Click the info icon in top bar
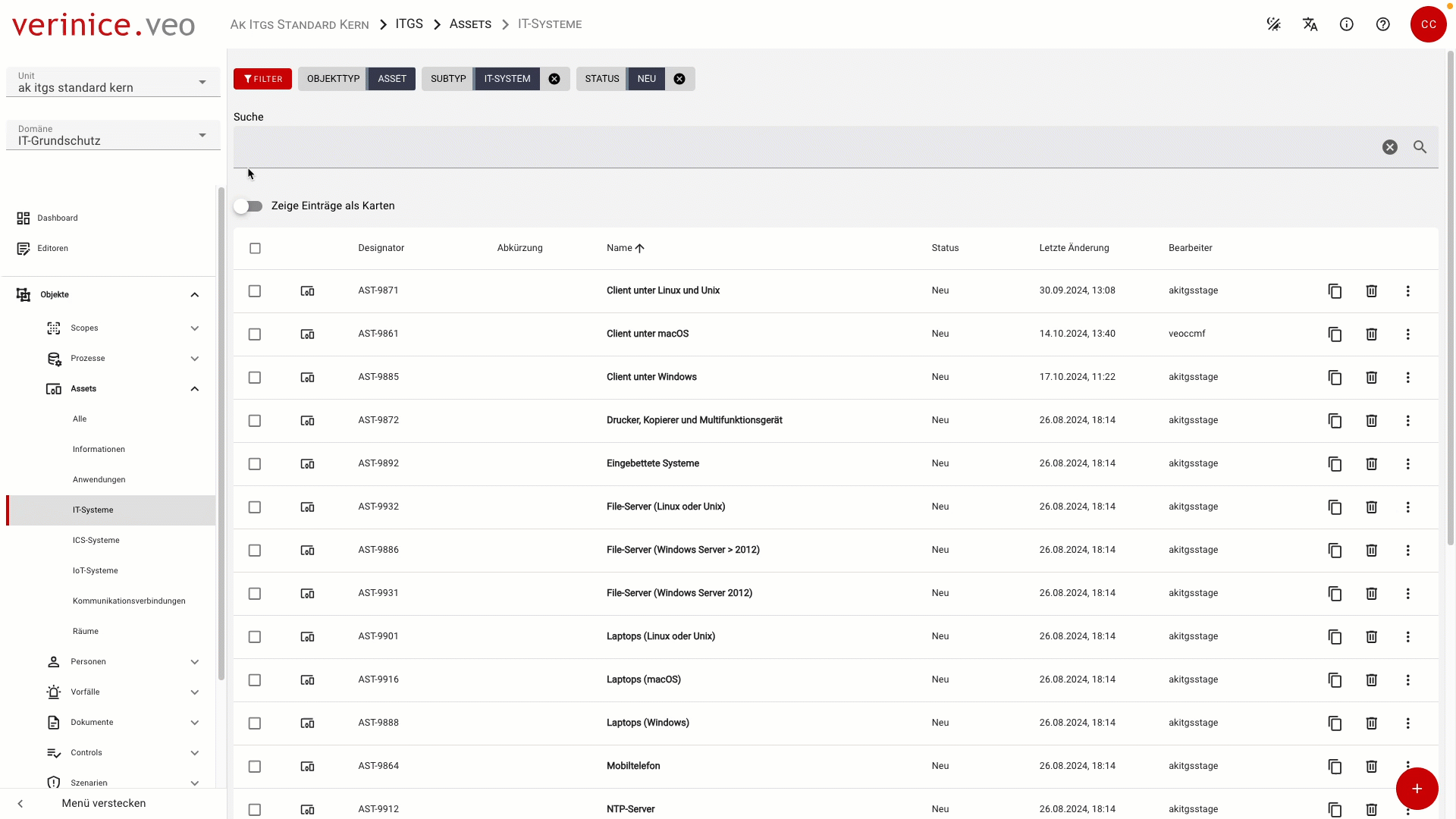This screenshot has width=1456, height=819. pos(1346,24)
